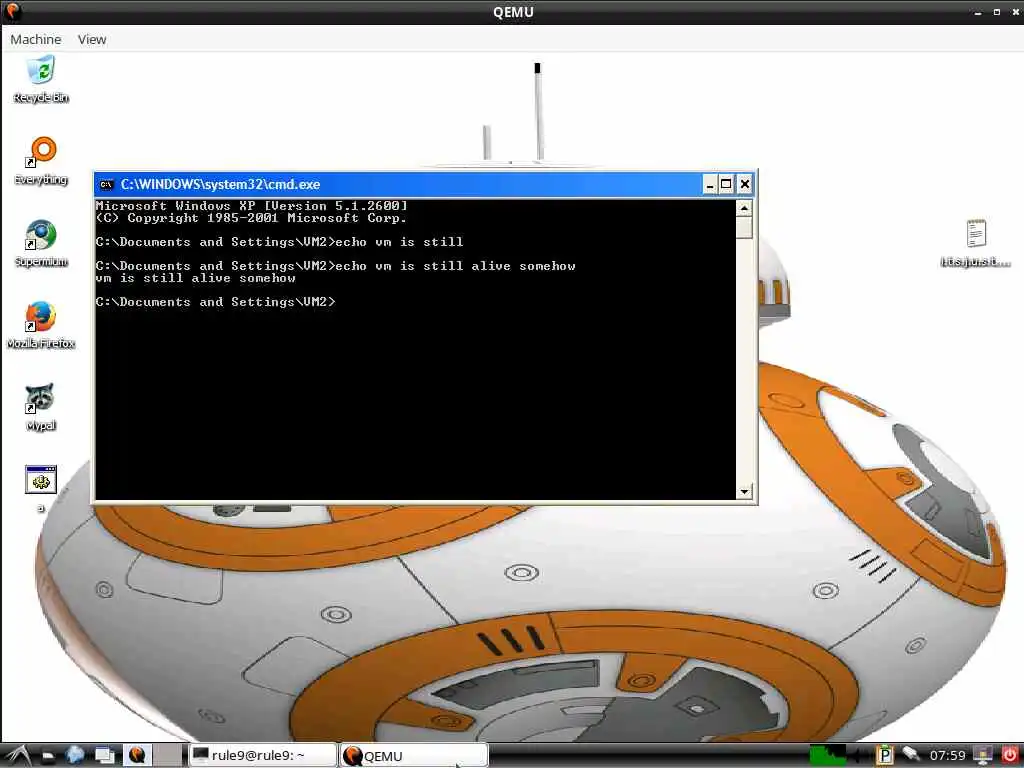Viewport: 1024px width, 768px height.
Task: Switch to the QEMU taskbar button
Action: coord(414,756)
